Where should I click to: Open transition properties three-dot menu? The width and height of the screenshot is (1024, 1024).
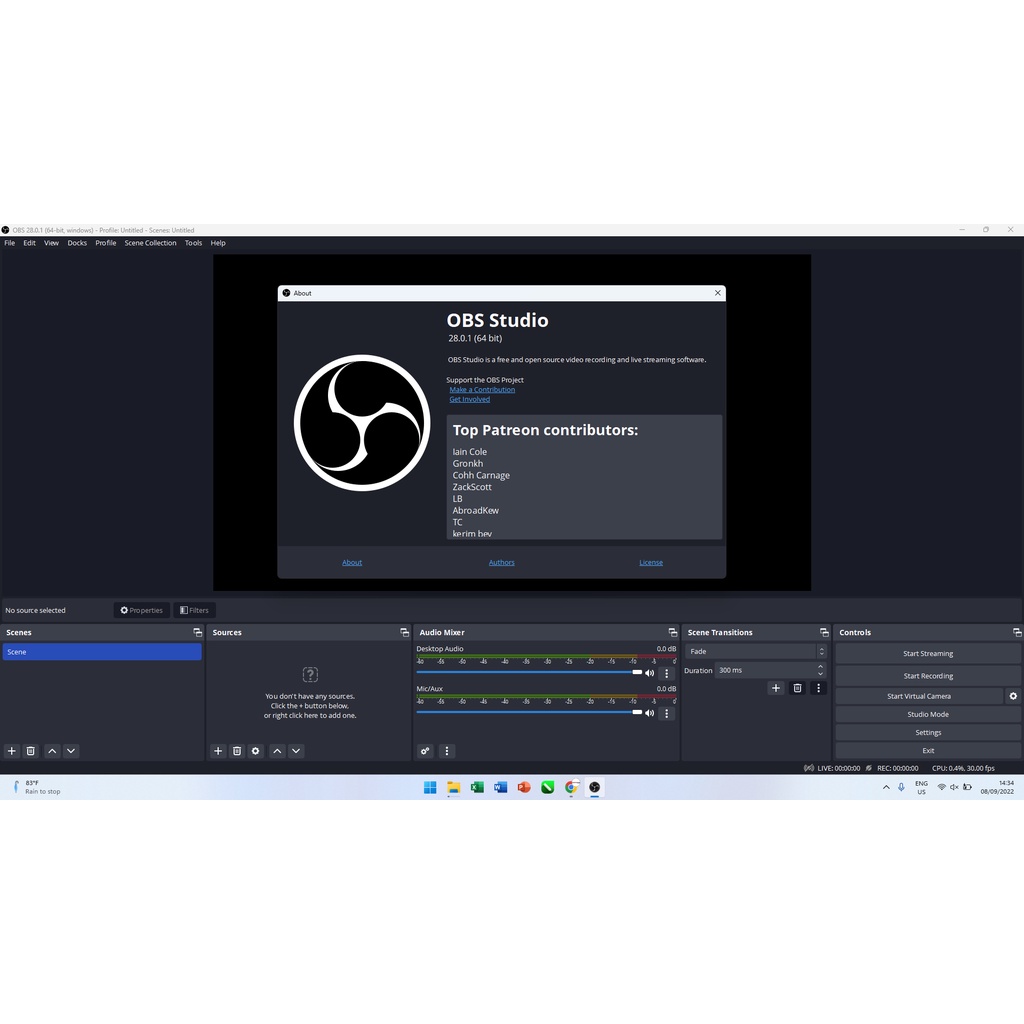818,688
